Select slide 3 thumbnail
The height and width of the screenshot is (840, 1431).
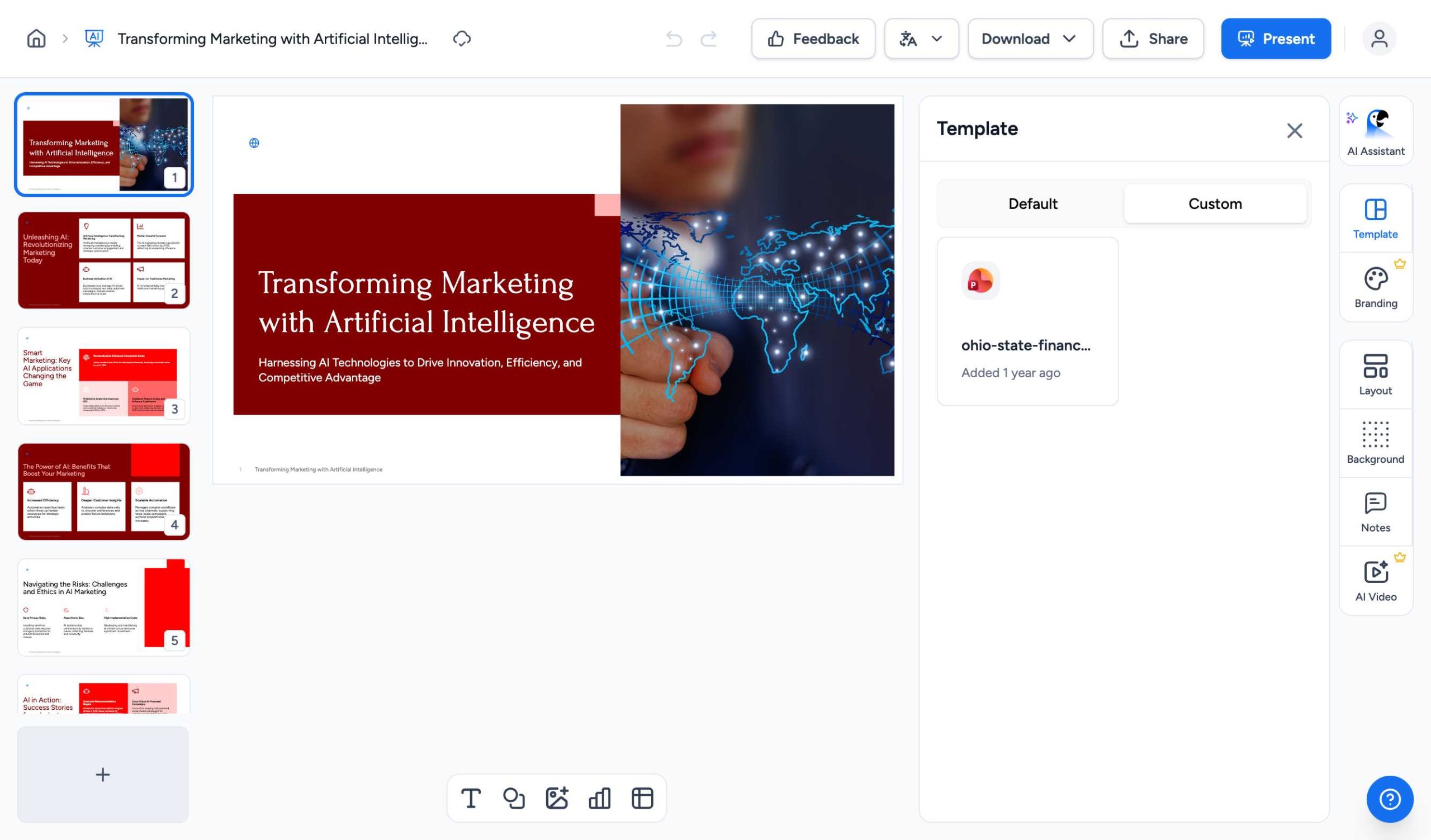coord(103,376)
